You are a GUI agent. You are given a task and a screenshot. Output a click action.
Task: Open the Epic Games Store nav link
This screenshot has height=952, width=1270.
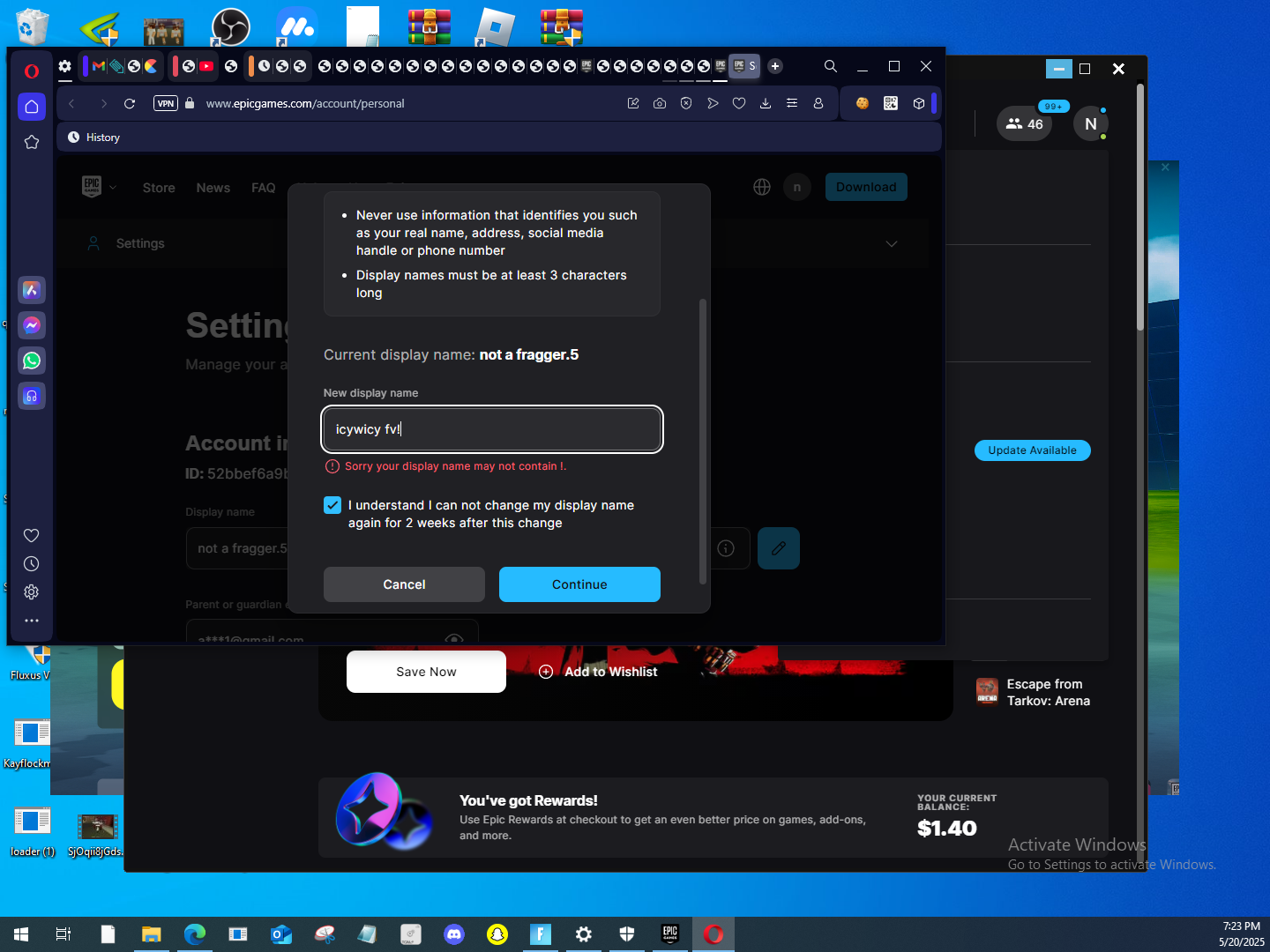(159, 188)
